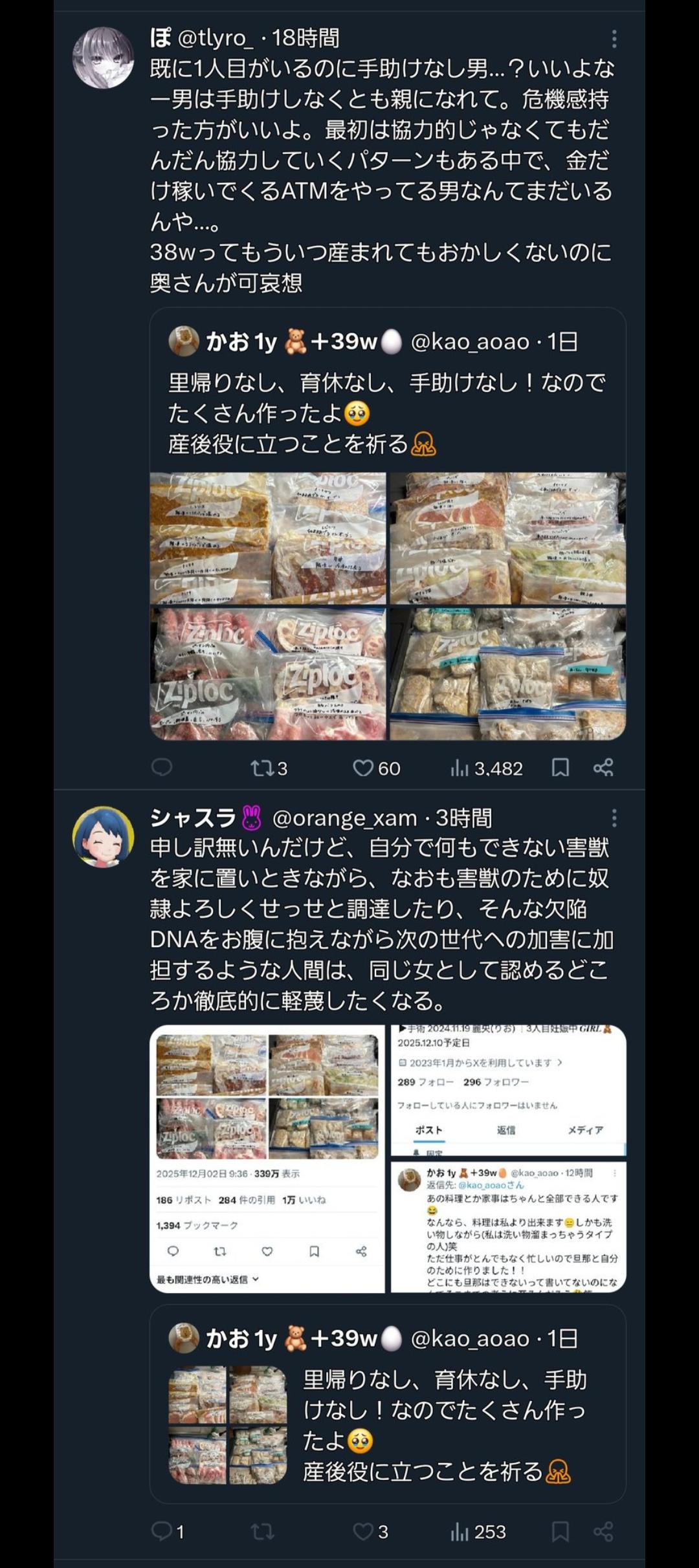Open @orange_xam username link
This screenshot has width=699, height=1568.
pyautogui.click(x=344, y=818)
